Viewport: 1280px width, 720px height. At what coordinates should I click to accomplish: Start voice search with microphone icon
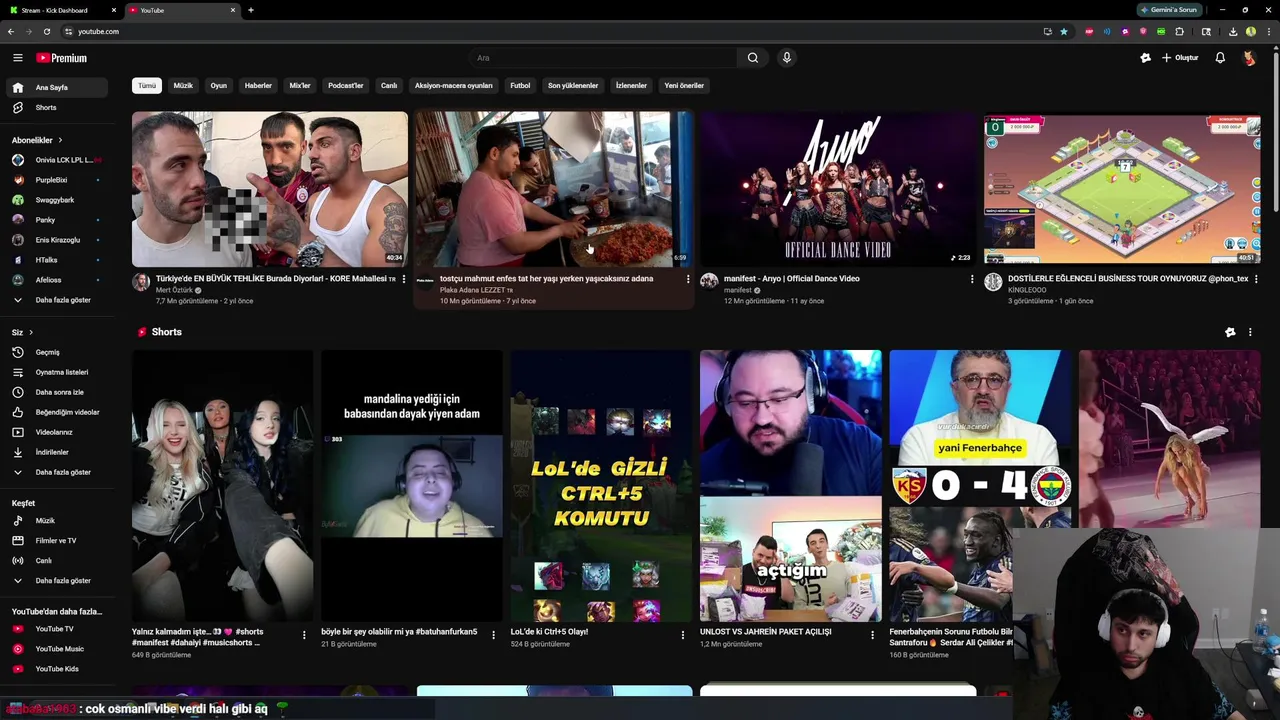(x=787, y=58)
